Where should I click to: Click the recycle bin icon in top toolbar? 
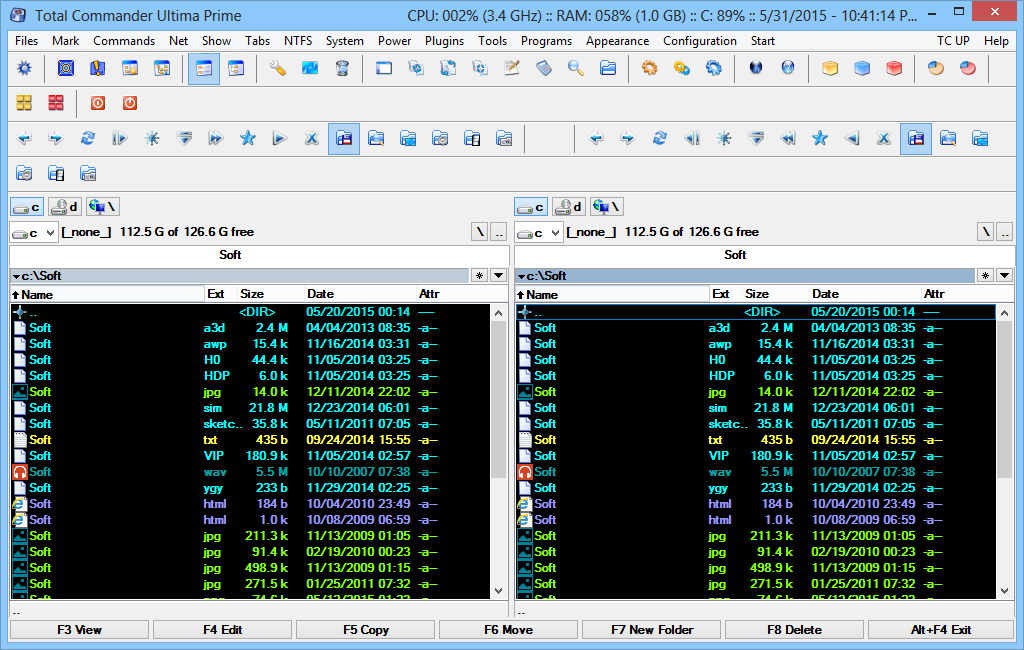(x=342, y=68)
